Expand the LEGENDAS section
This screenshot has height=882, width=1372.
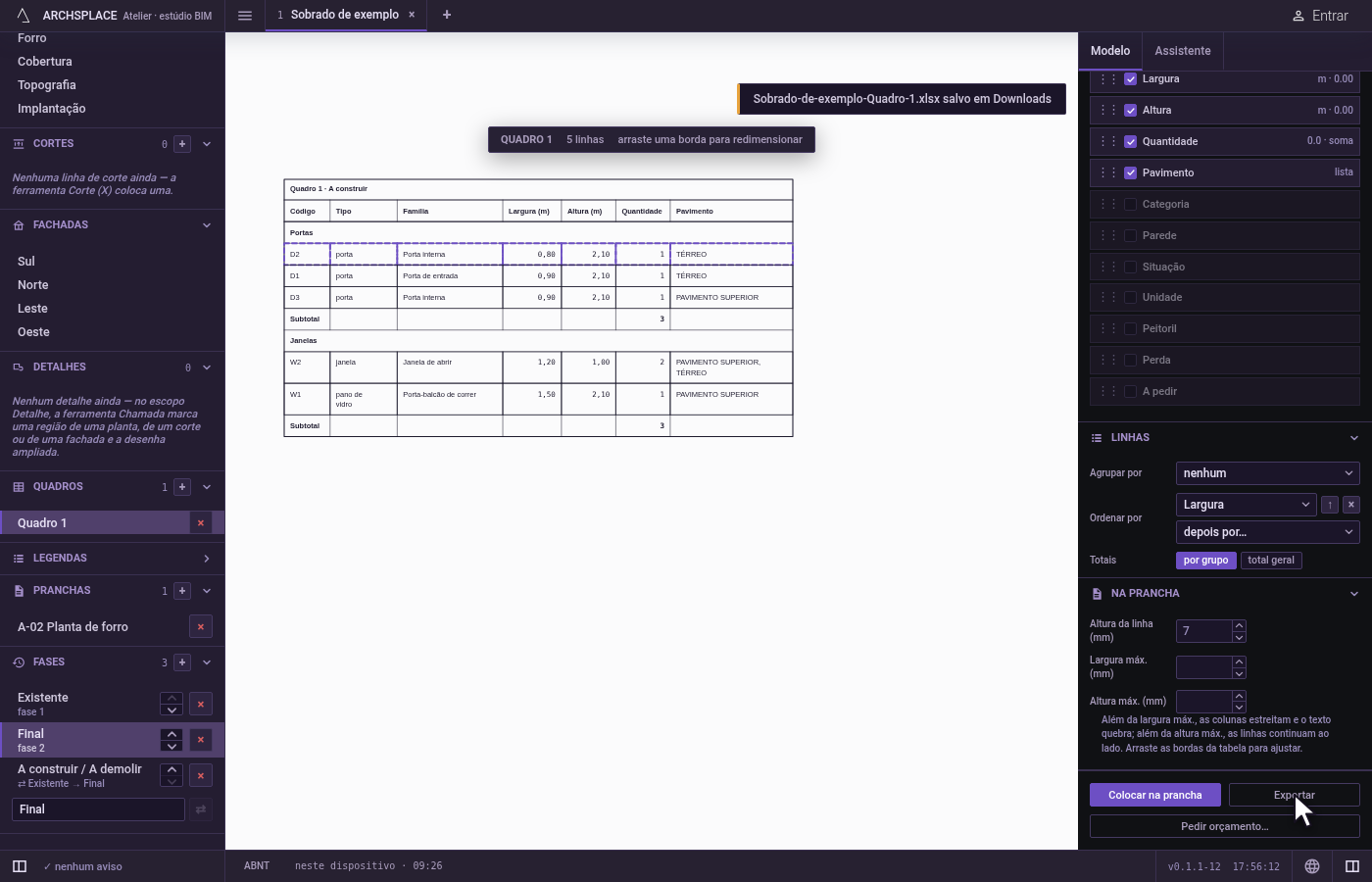207,559
